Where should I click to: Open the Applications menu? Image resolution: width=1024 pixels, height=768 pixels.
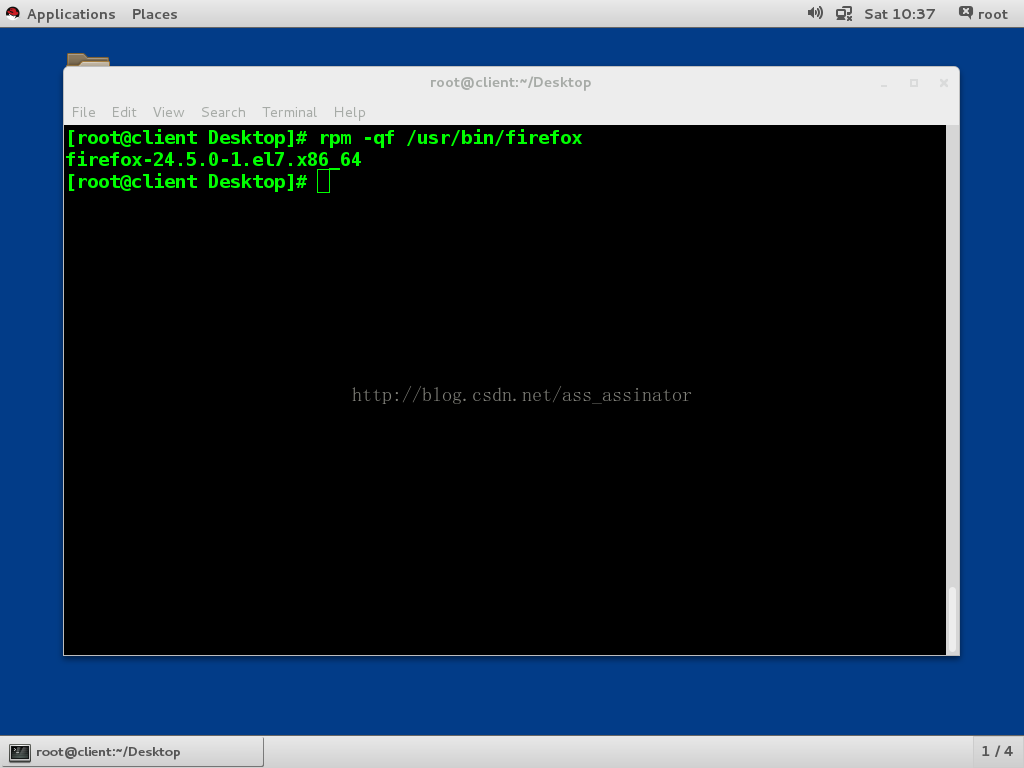coord(71,14)
